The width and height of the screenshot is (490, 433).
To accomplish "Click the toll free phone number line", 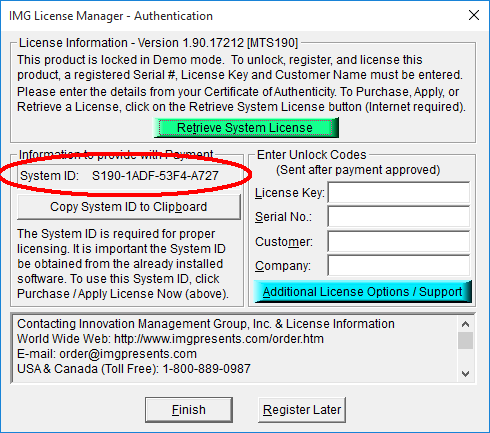I will click(134, 369).
